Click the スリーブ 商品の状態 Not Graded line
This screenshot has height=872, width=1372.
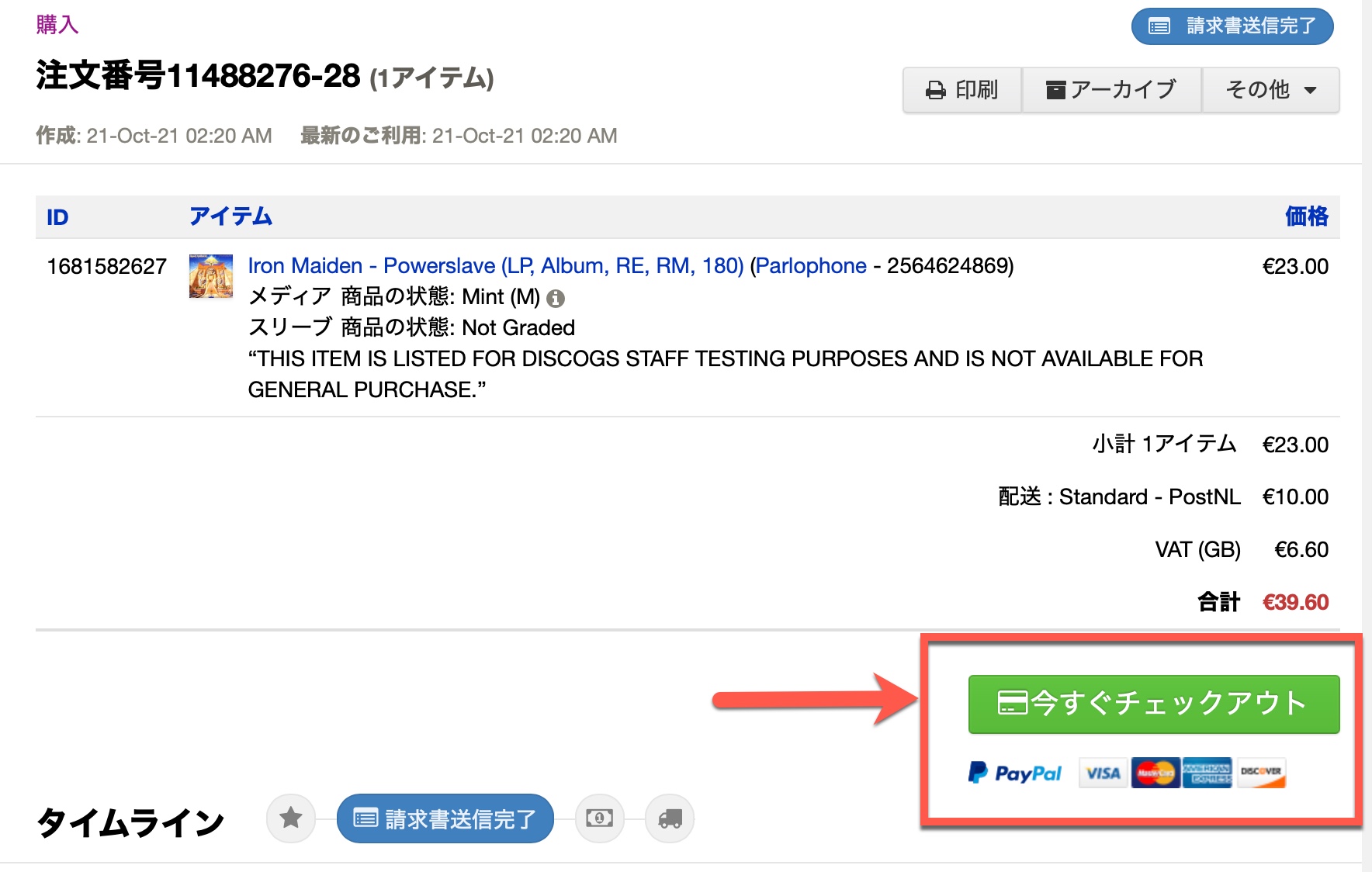point(411,327)
